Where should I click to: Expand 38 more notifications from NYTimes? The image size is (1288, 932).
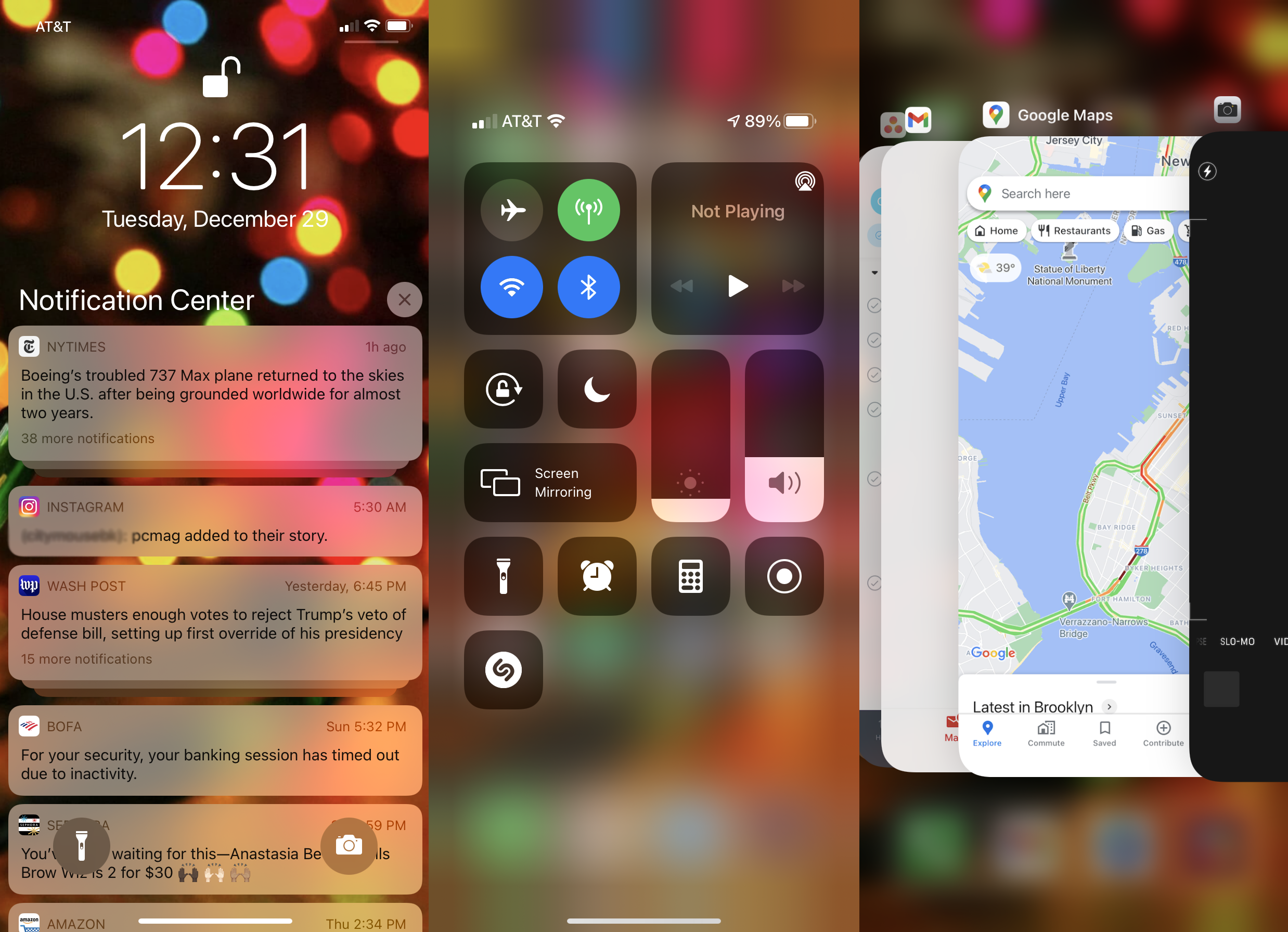(88, 438)
